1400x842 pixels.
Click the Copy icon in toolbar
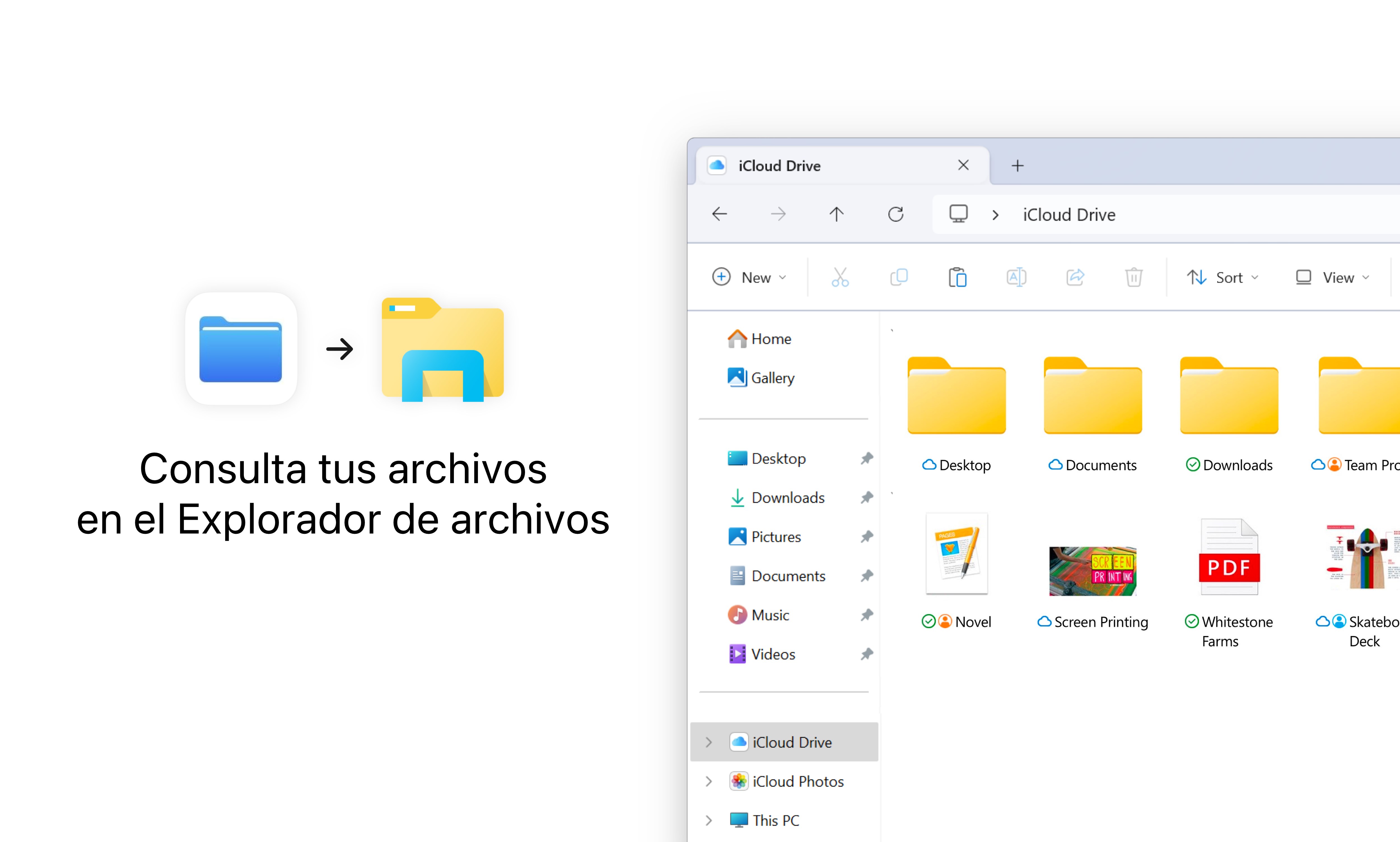tap(899, 277)
